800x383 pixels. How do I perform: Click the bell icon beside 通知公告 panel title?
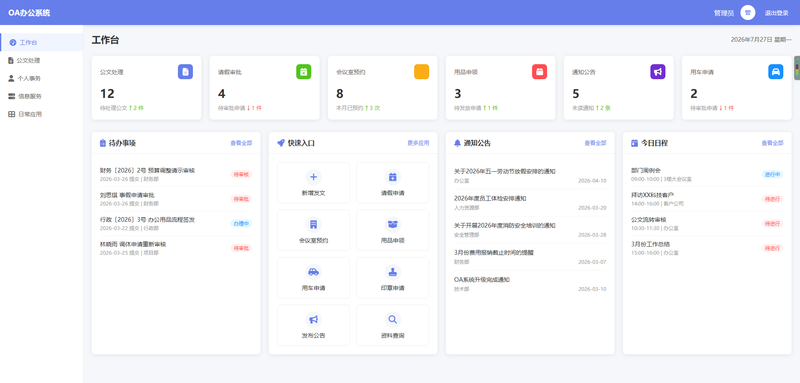point(457,143)
